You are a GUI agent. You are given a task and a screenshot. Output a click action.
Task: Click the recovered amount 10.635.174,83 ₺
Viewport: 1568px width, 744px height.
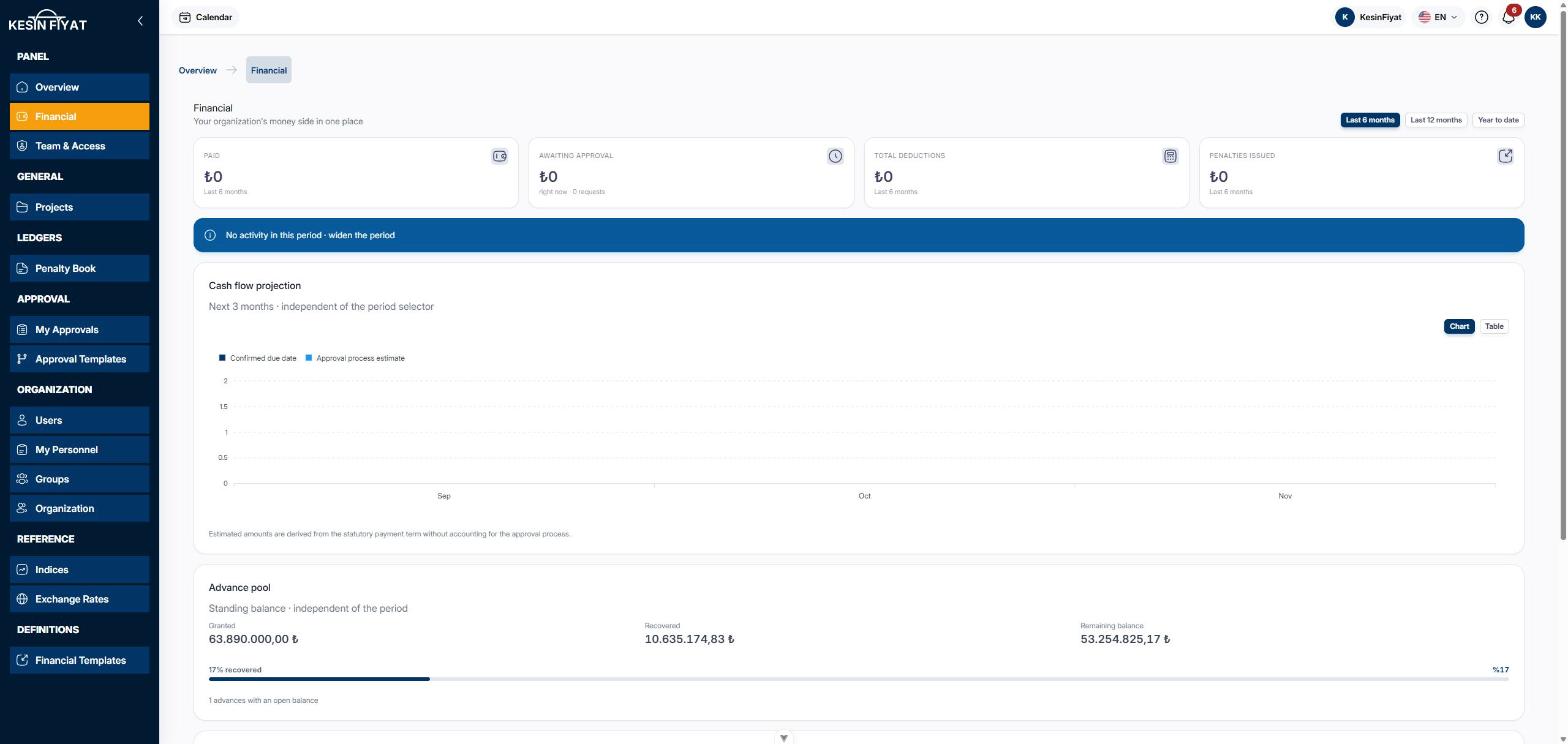(x=690, y=639)
